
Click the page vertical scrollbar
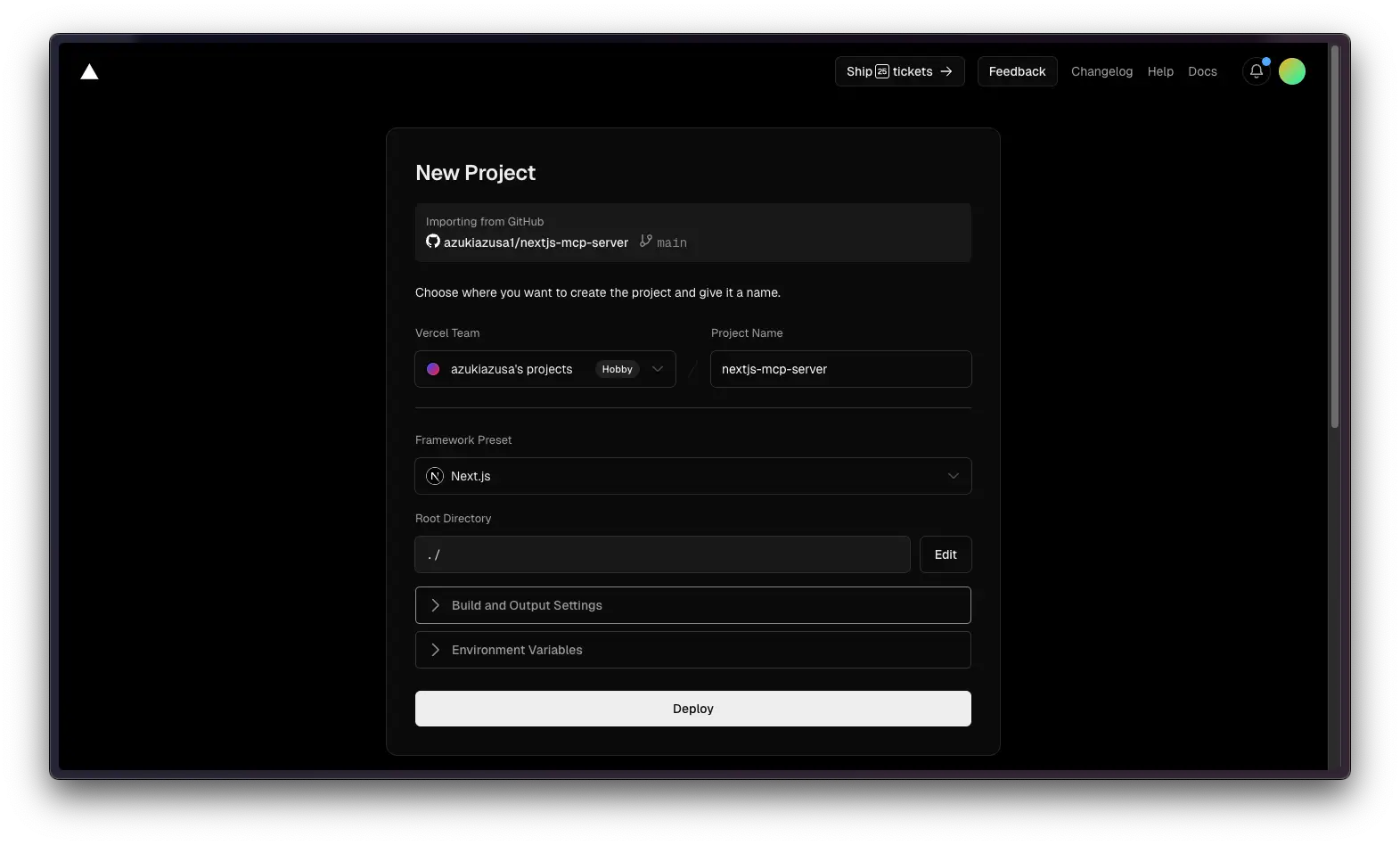[1335, 236]
